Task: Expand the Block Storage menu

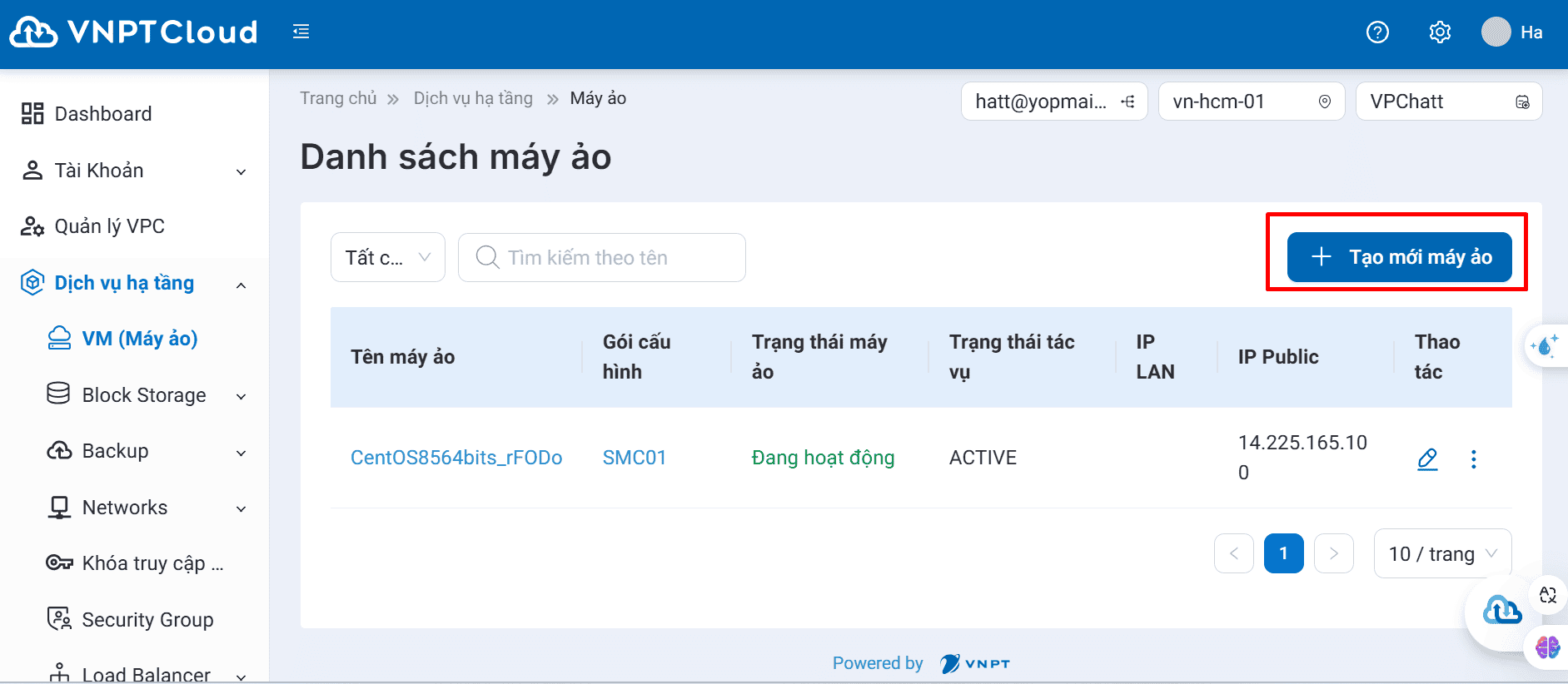Action: (146, 395)
